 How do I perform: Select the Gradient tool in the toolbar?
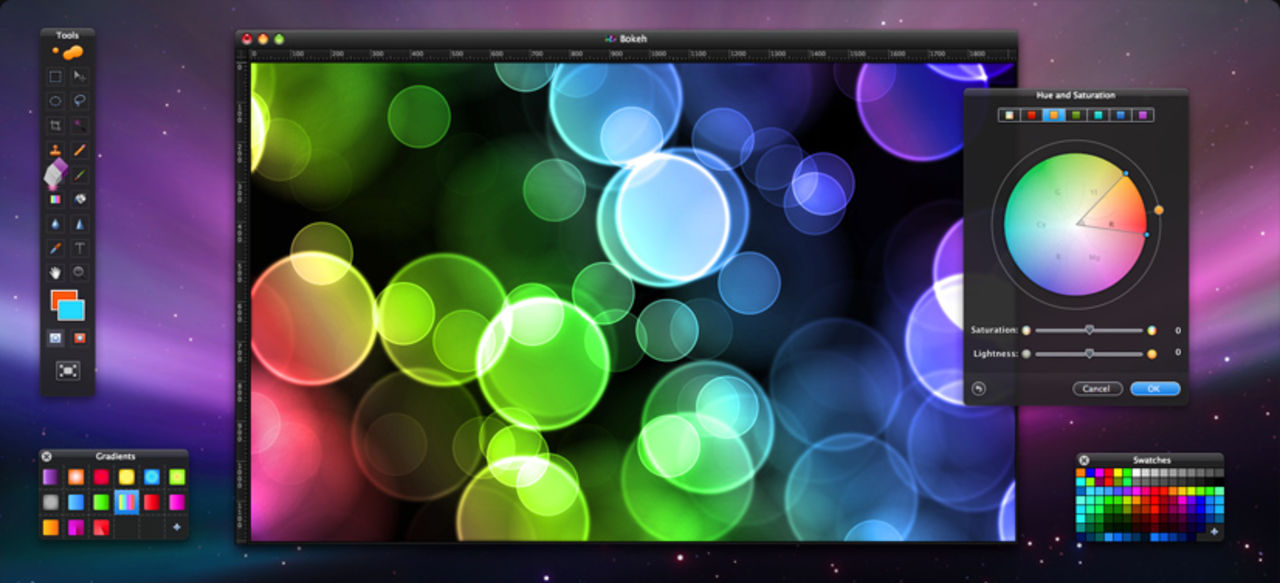(x=54, y=198)
